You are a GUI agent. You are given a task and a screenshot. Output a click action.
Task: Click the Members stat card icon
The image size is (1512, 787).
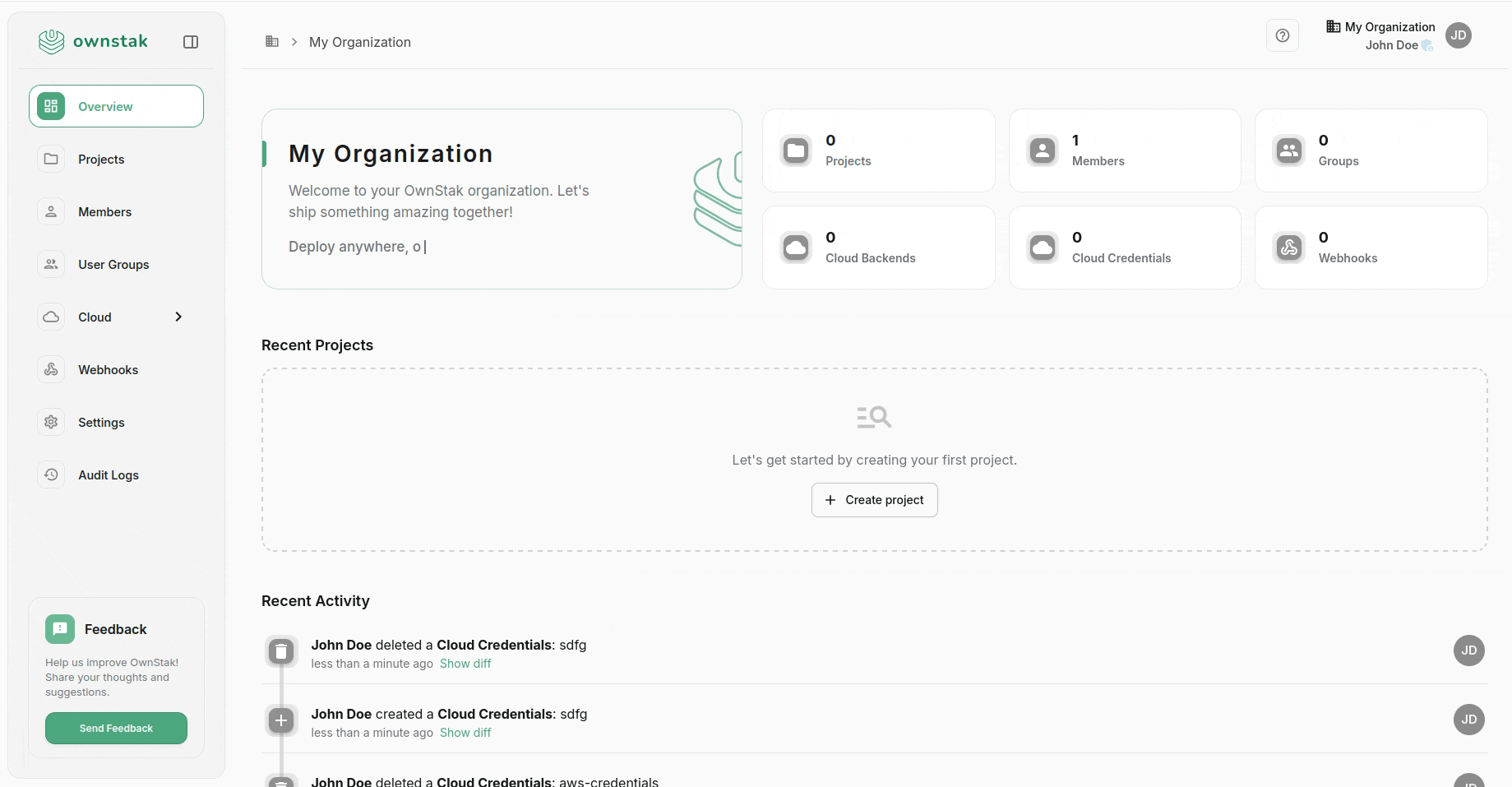tap(1043, 150)
